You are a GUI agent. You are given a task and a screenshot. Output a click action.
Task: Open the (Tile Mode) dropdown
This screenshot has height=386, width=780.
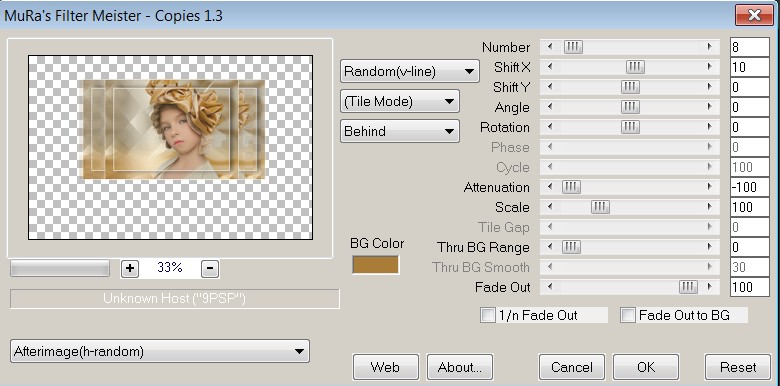[x=400, y=101]
